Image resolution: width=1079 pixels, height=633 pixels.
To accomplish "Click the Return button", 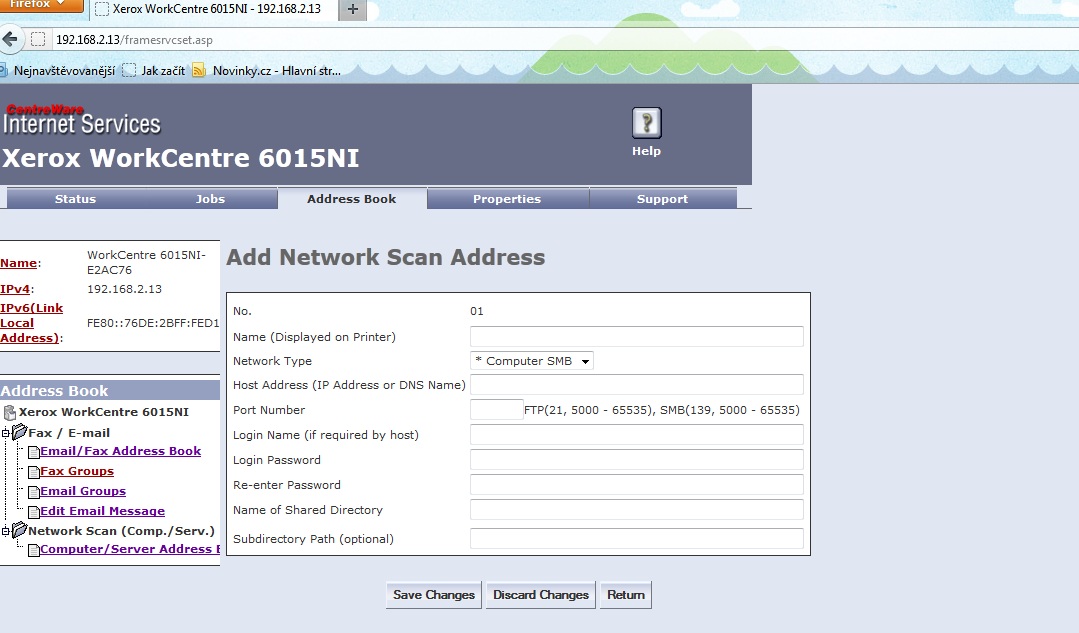I will (626, 594).
